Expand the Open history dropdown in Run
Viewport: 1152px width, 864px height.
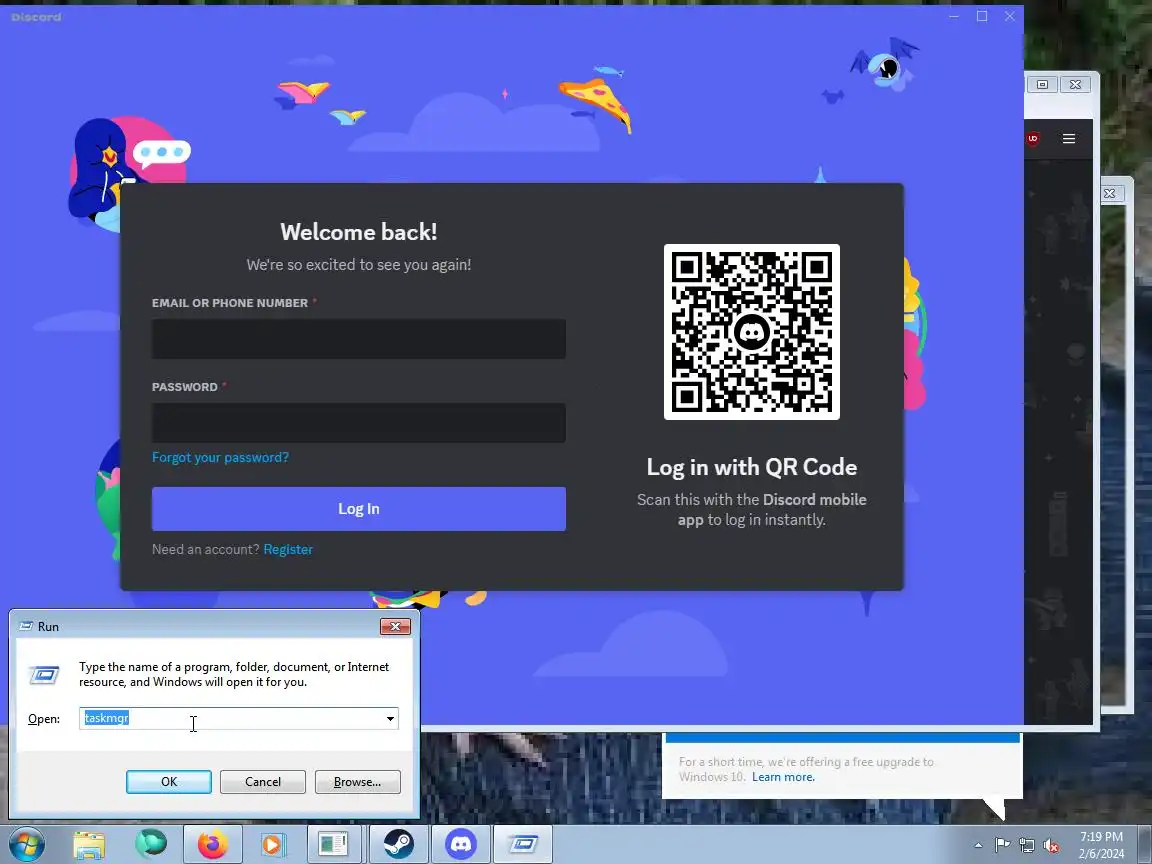click(x=390, y=719)
